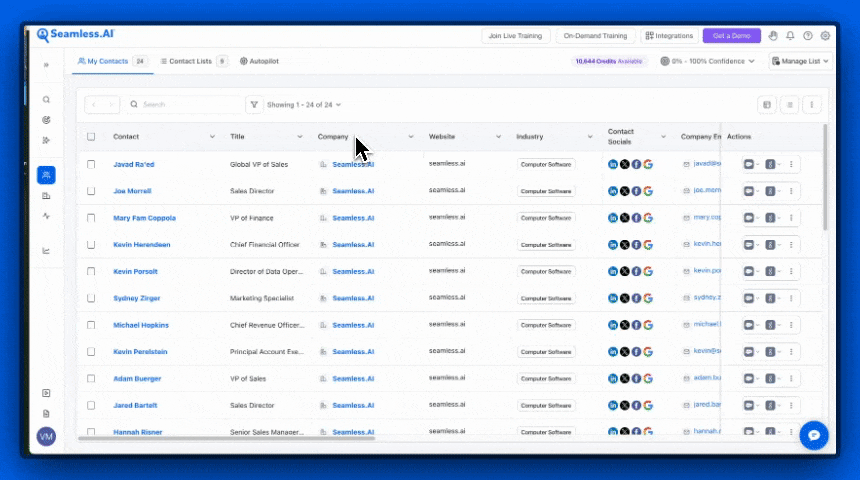Expand Contact Socials column dropdown
Screen dimensions: 860x480
click(x=663, y=137)
